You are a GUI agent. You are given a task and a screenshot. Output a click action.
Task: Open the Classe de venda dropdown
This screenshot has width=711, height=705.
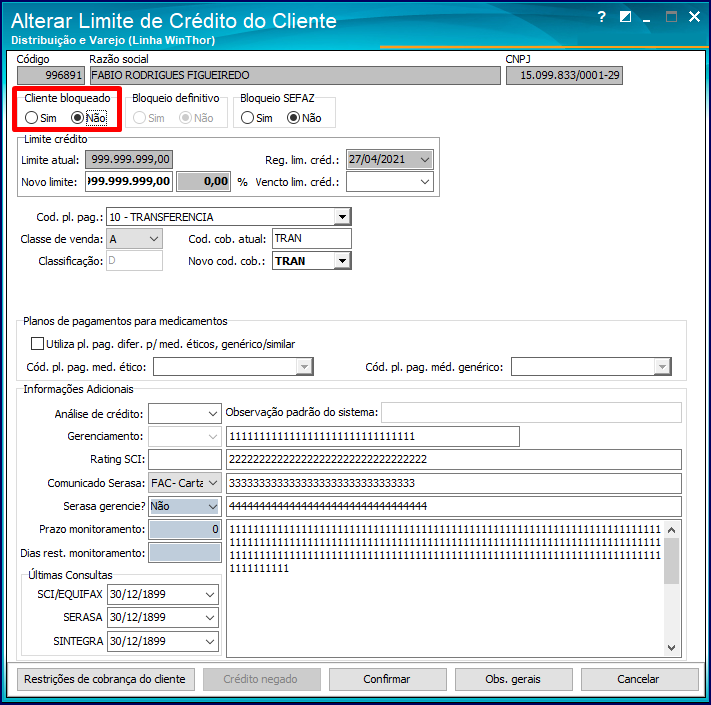[x=154, y=239]
